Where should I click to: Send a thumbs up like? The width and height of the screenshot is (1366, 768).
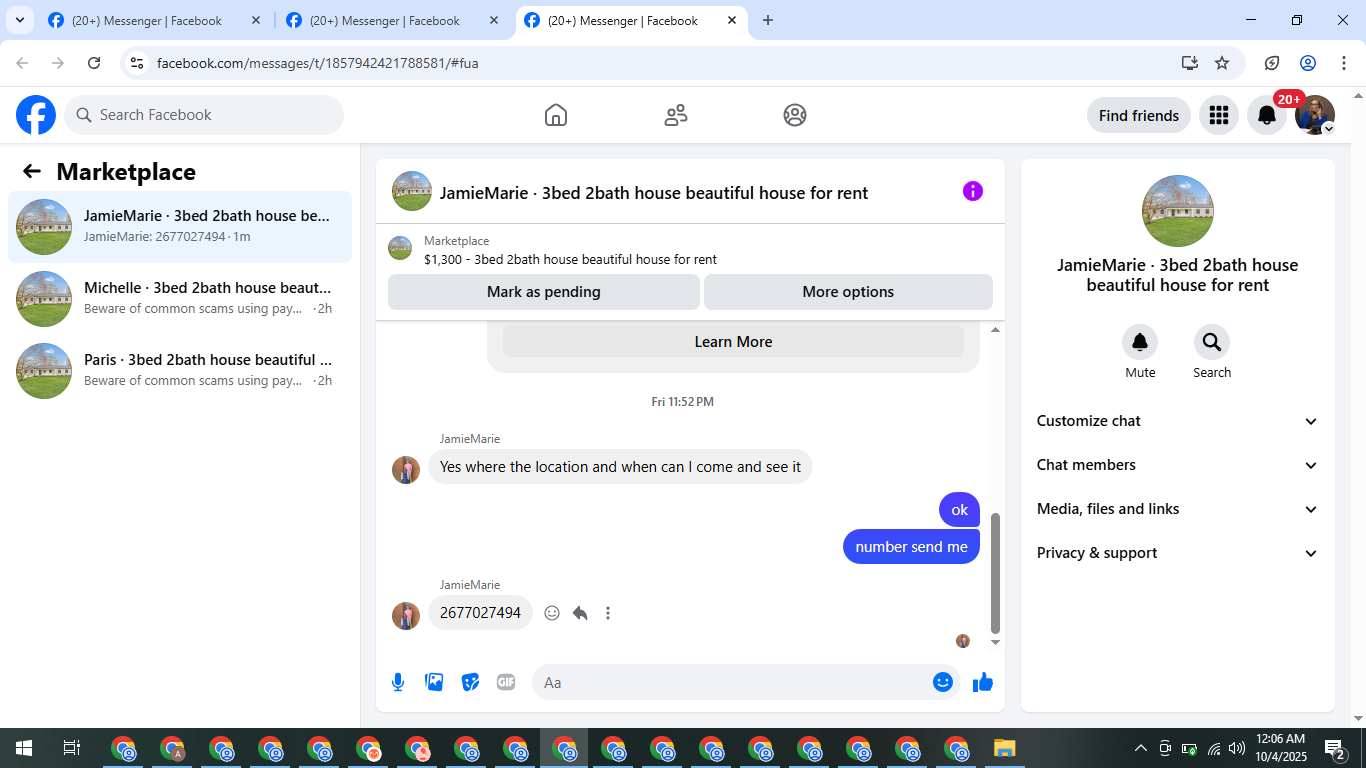pyautogui.click(x=983, y=682)
